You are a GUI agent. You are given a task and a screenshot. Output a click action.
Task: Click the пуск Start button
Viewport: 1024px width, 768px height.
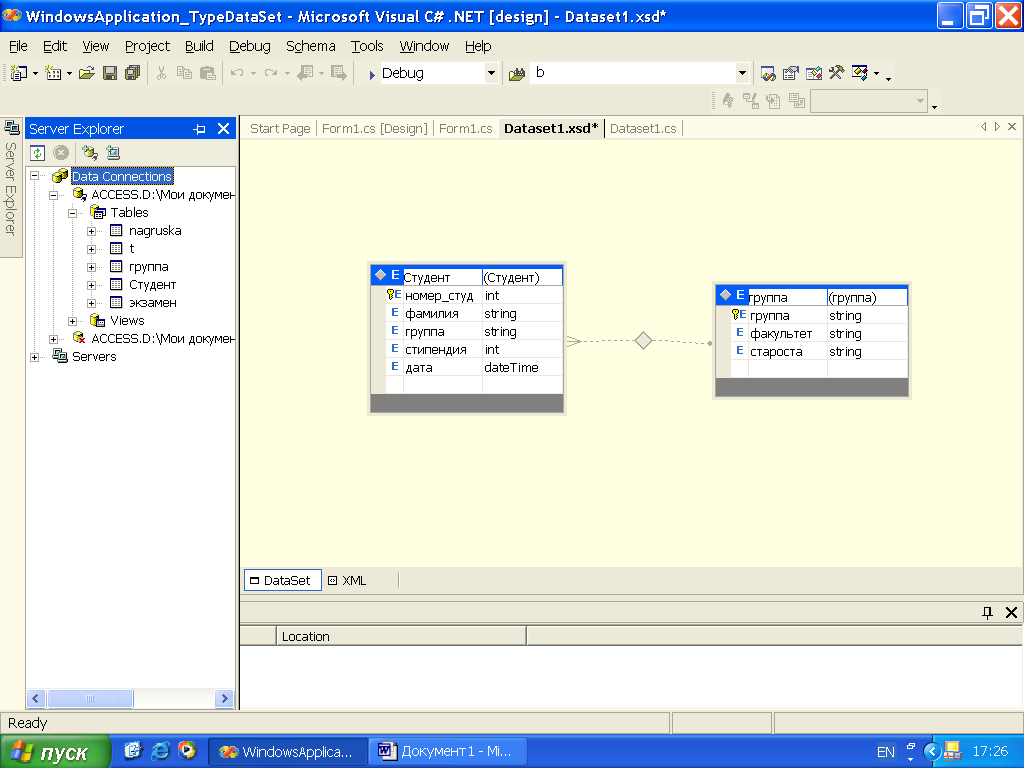[53, 752]
